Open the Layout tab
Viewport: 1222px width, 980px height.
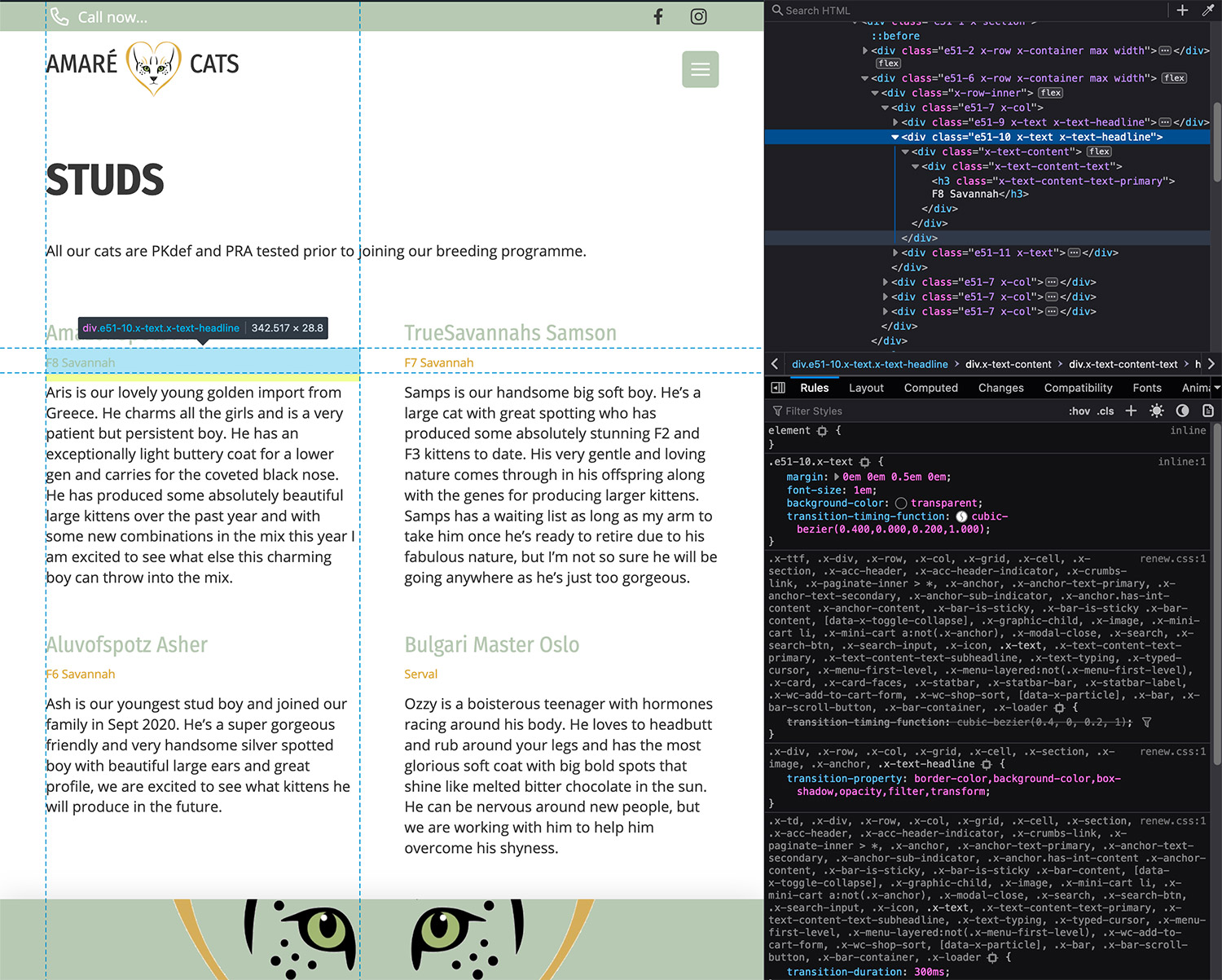point(866,388)
